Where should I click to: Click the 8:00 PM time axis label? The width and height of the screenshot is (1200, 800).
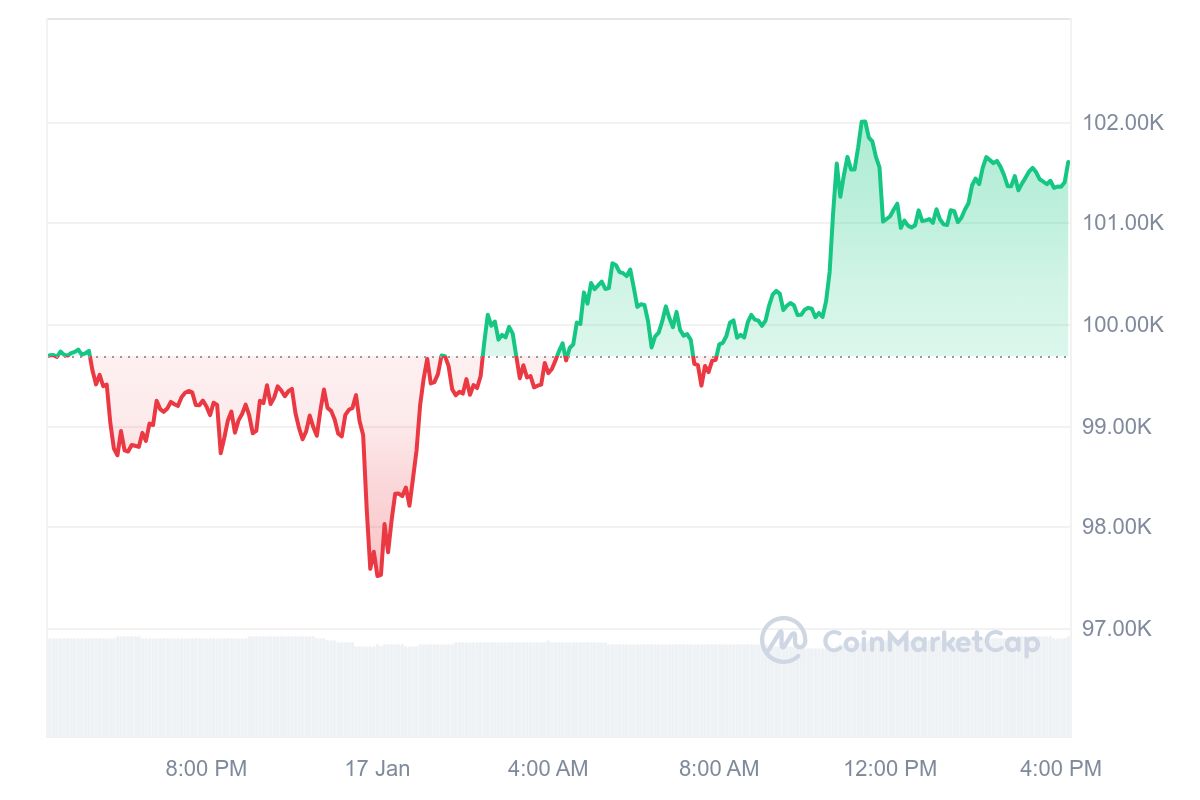pos(206,768)
